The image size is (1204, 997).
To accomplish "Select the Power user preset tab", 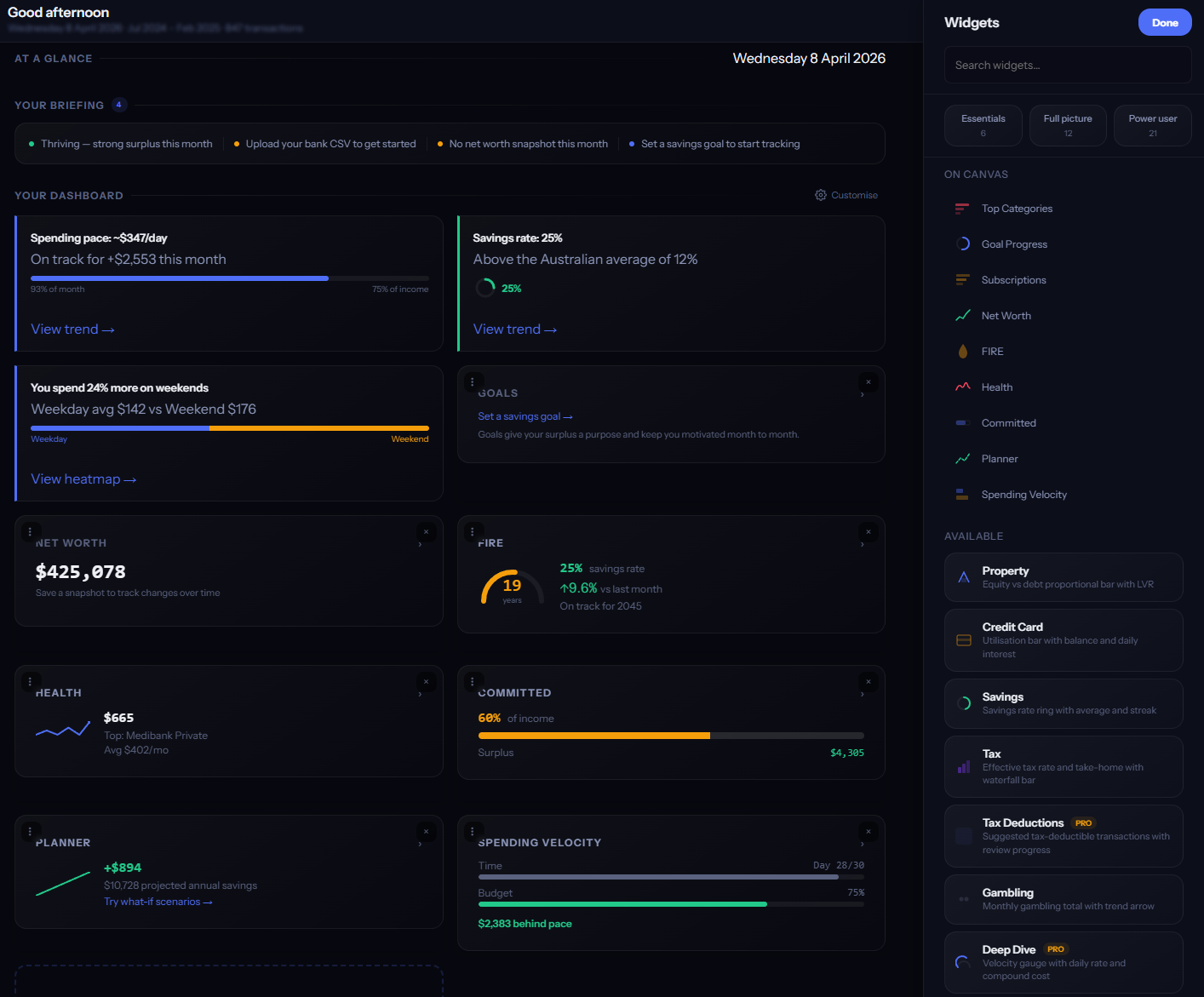I will coord(1152,125).
